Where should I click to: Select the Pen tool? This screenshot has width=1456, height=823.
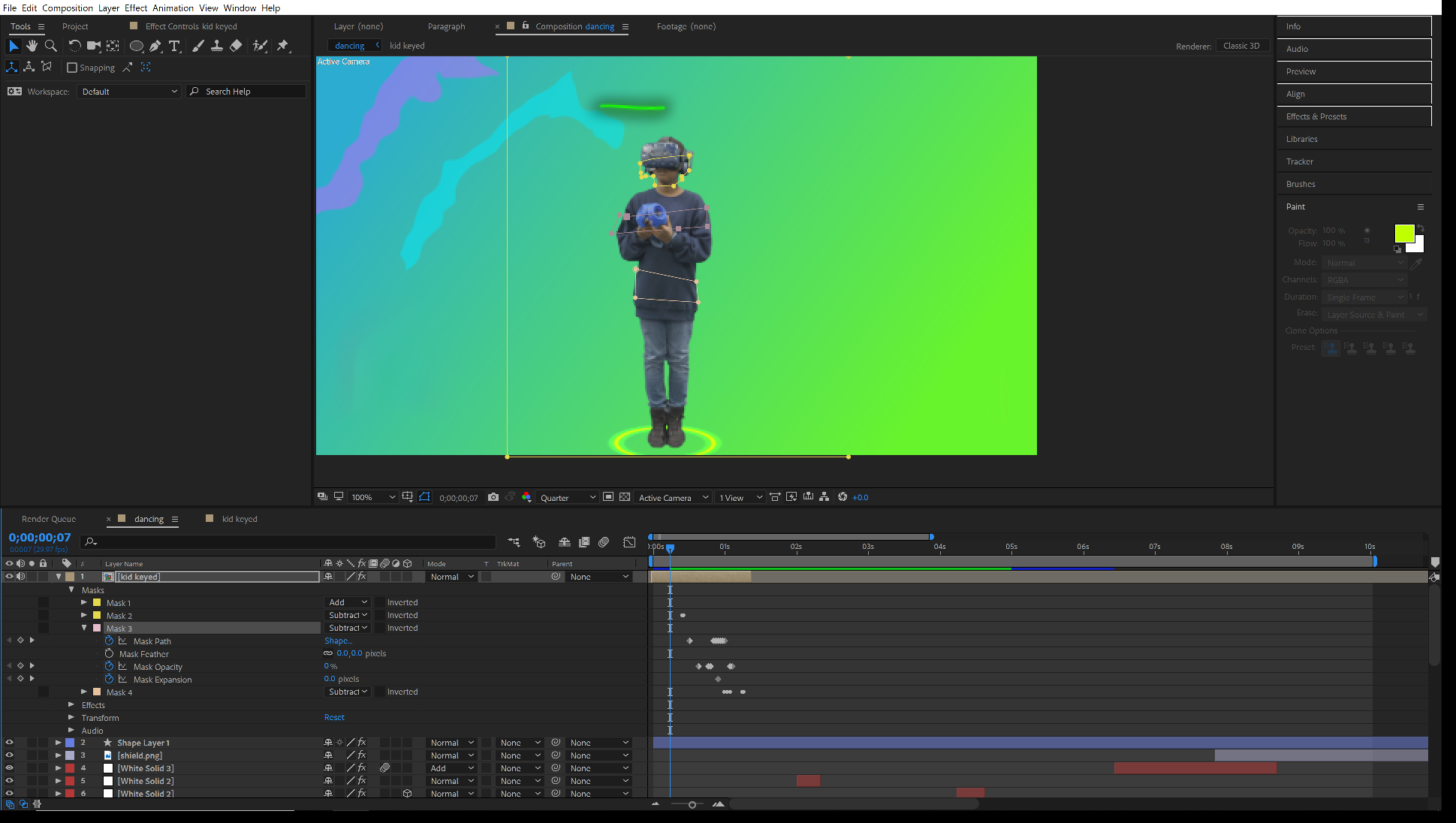coord(155,46)
